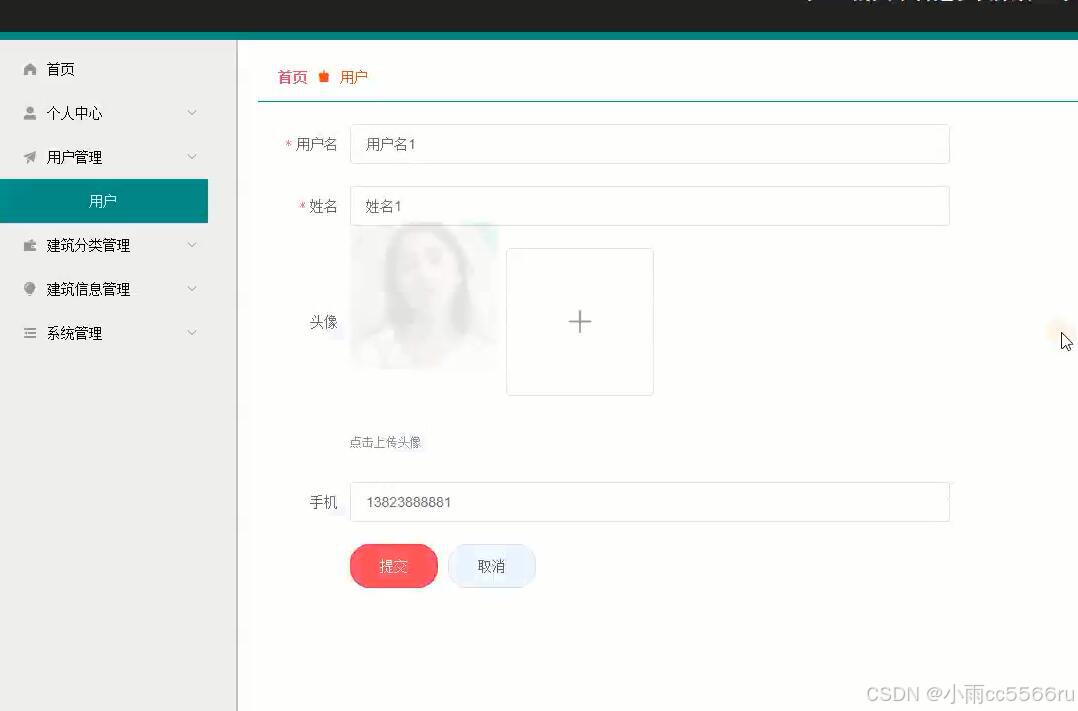1078x711 pixels.
Task: Click the uploaded avatar photo thumbnail
Action: coord(423,300)
